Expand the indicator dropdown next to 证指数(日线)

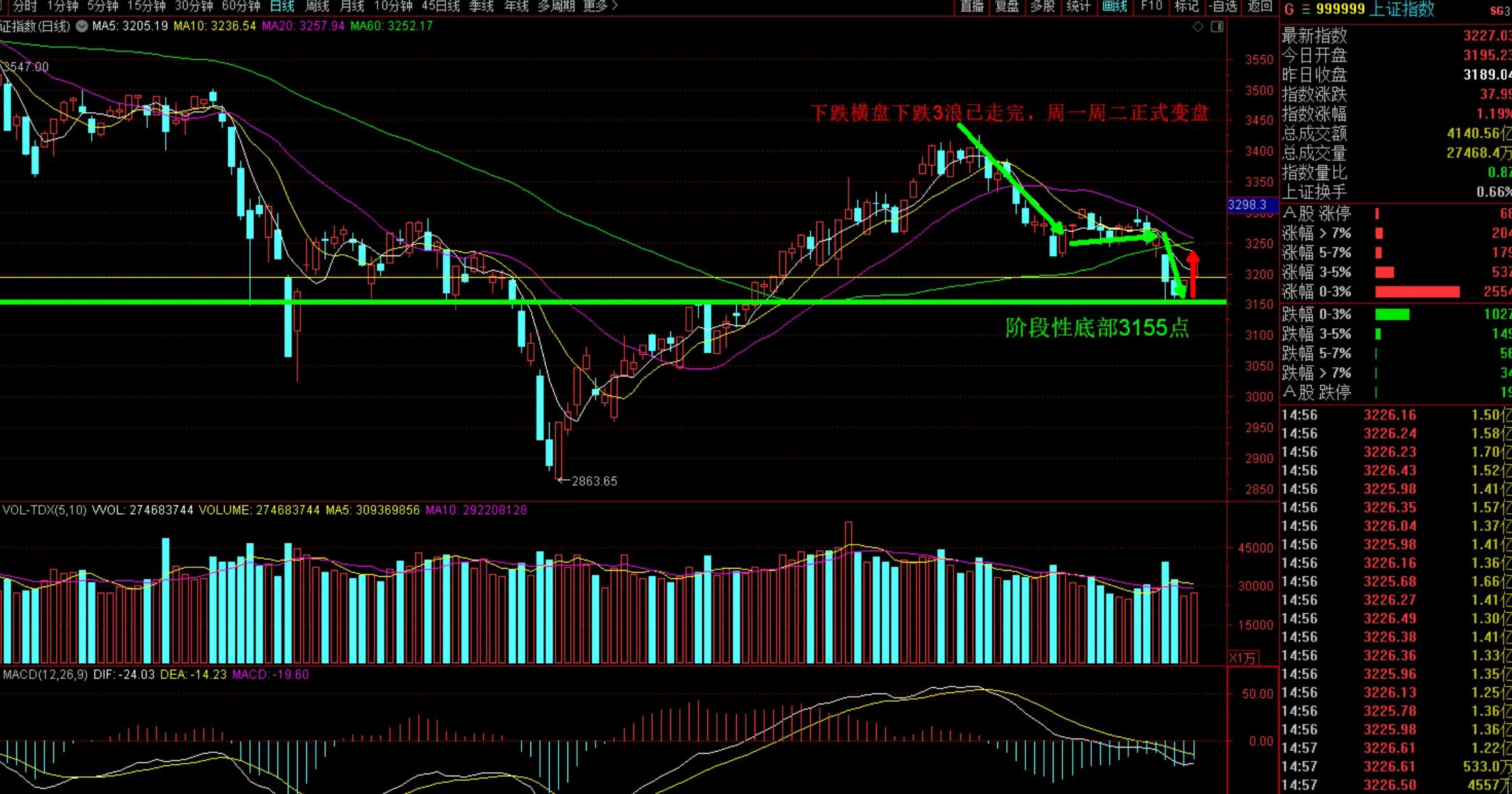82,27
